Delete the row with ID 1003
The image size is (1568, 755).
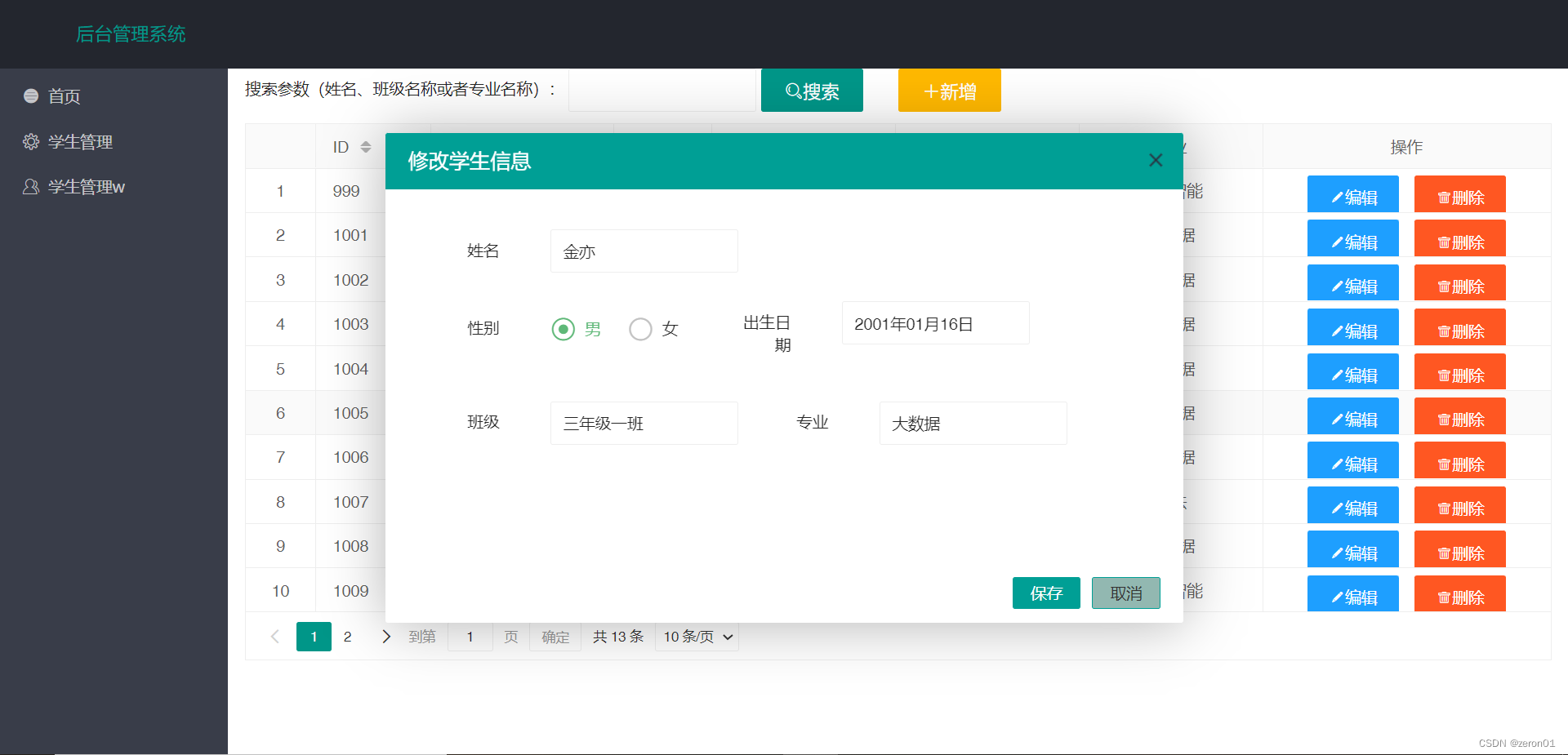(x=1460, y=327)
